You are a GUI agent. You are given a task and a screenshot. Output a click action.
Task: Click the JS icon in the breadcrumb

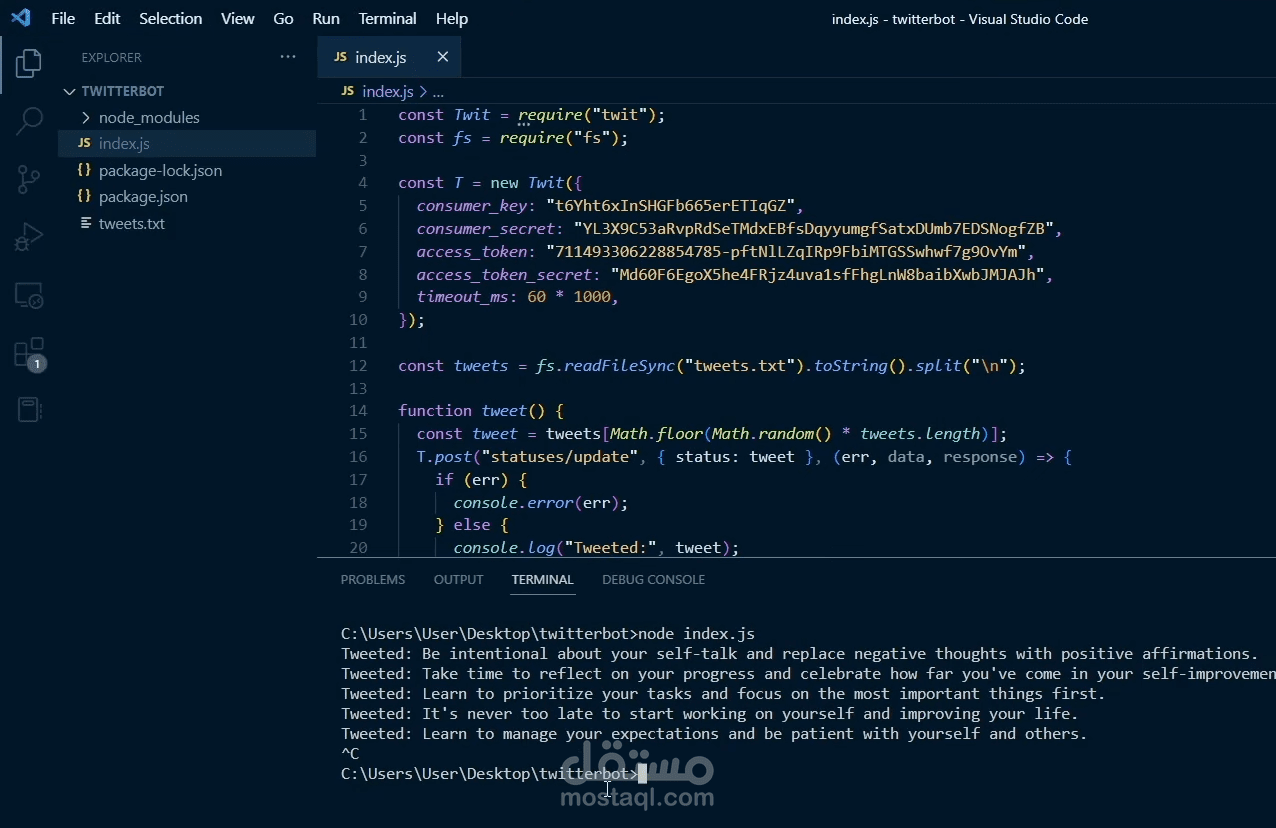coord(348,91)
